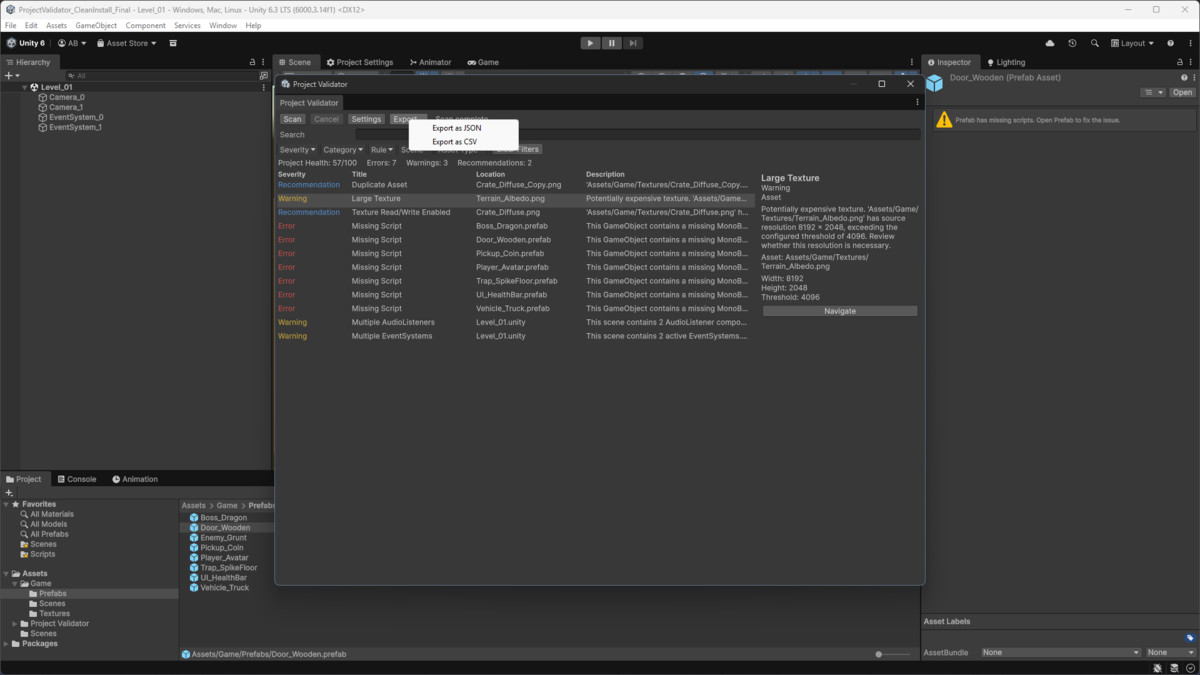Expand the Project Validator folder
Screen dimensions: 1200x675
[15, 624]
